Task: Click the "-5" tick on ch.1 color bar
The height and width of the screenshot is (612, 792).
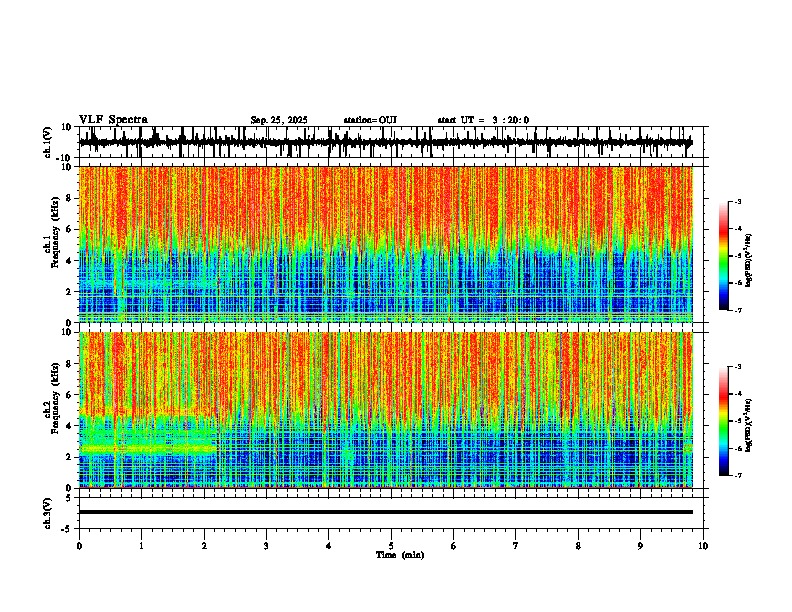Action: pyautogui.click(x=738, y=256)
